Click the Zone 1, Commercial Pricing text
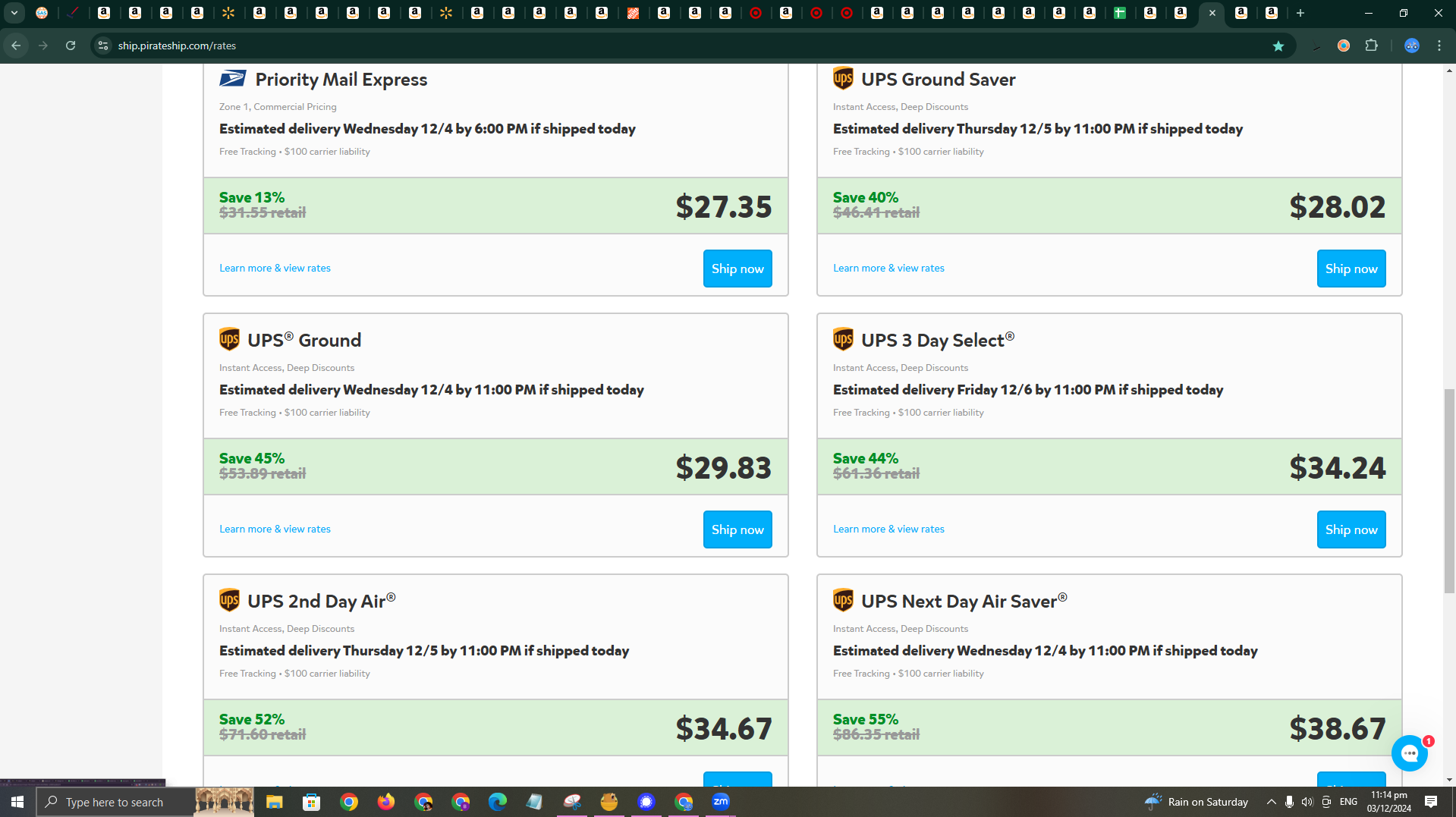The height and width of the screenshot is (817, 1456). click(x=278, y=107)
